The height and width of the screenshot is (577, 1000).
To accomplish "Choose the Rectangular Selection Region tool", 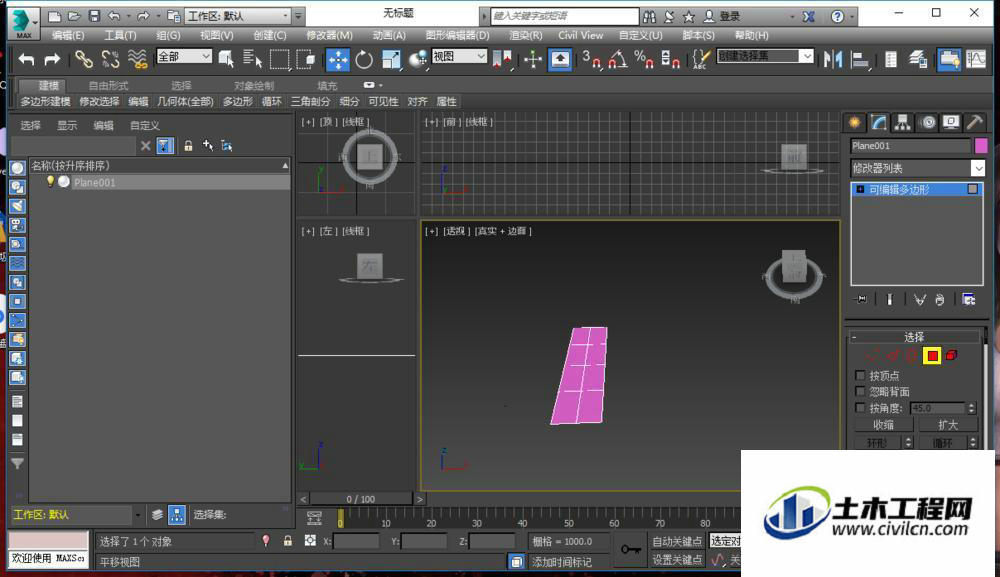I will pyautogui.click(x=279, y=59).
